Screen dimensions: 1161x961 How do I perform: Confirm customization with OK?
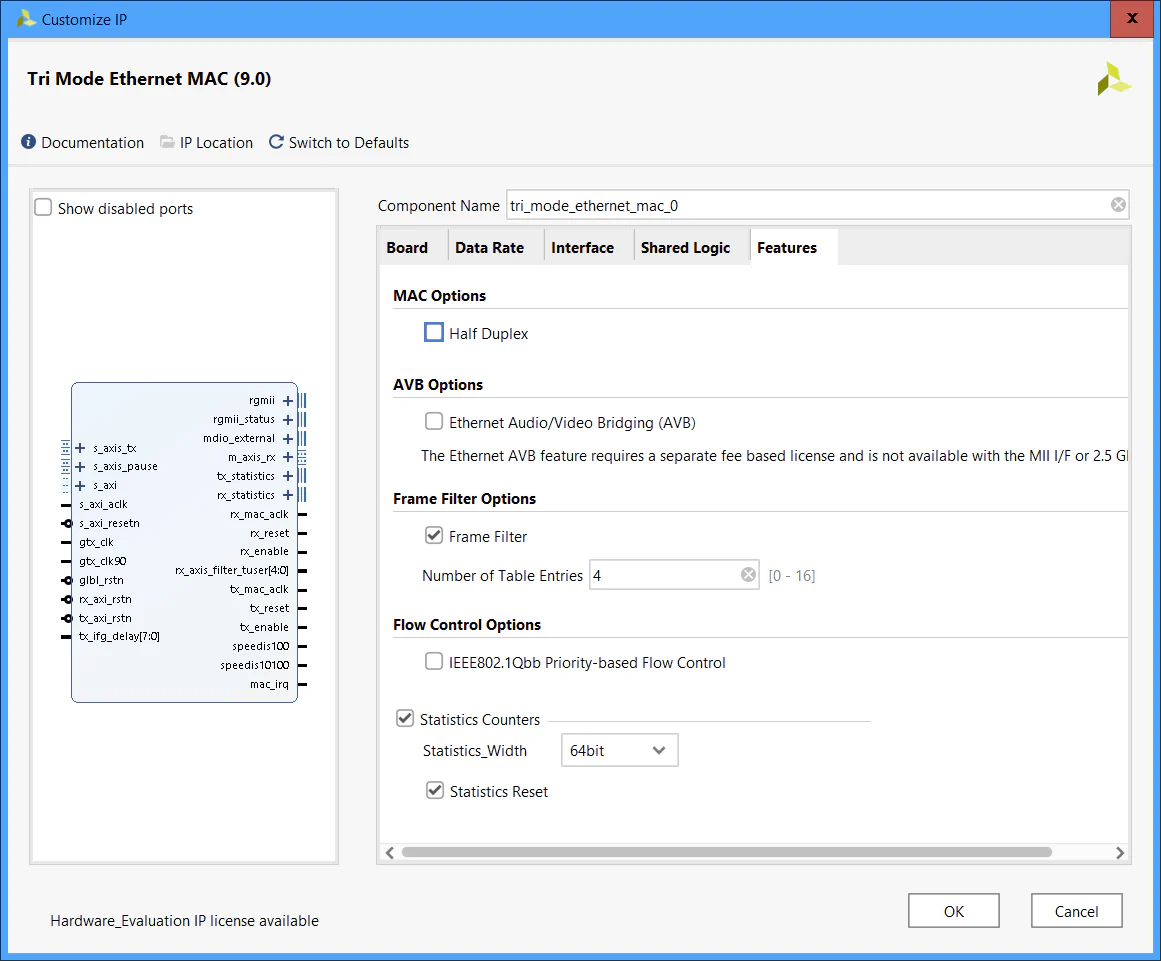(953, 910)
